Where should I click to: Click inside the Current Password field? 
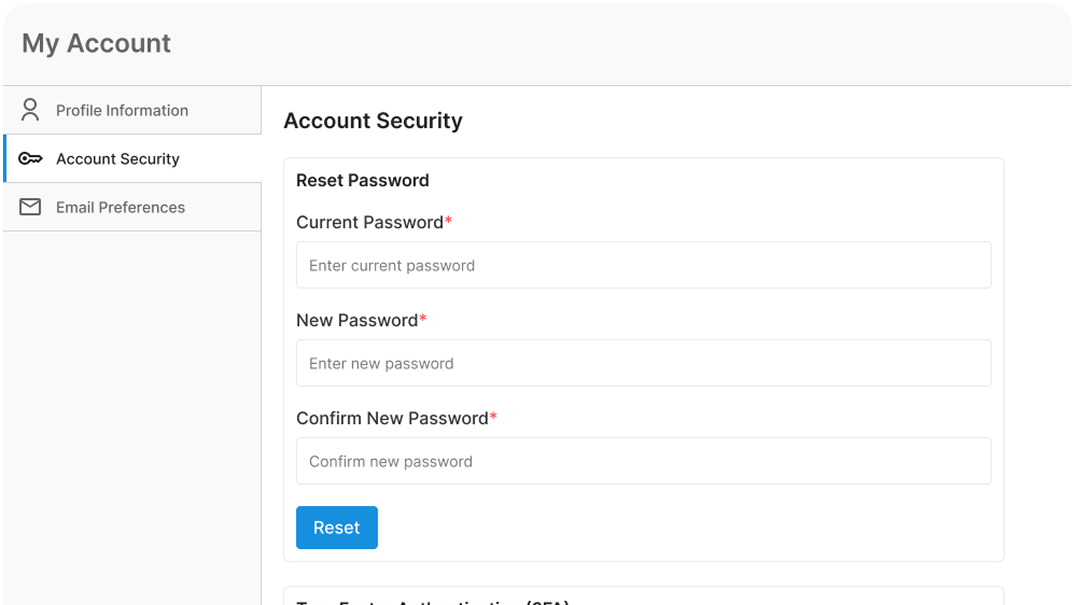pos(643,265)
